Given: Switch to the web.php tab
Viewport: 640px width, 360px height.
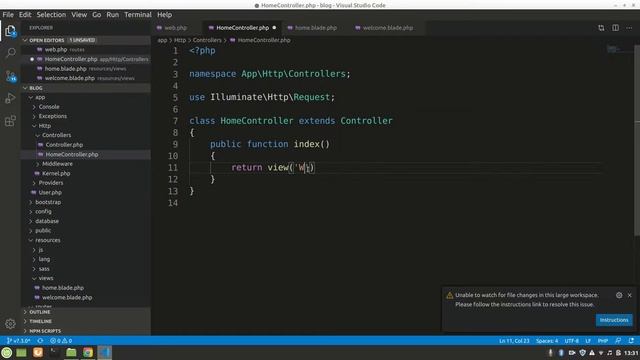Looking at the screenshot, I should click(x=176, y=28).
